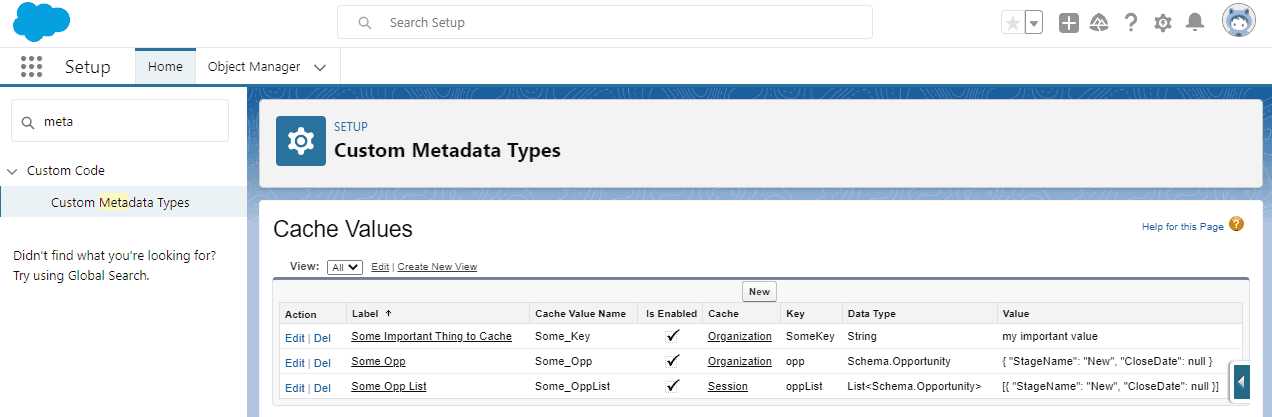Open the View dropdown set to All
This screenshot has height=417, width=1272.
click(344, 267)
